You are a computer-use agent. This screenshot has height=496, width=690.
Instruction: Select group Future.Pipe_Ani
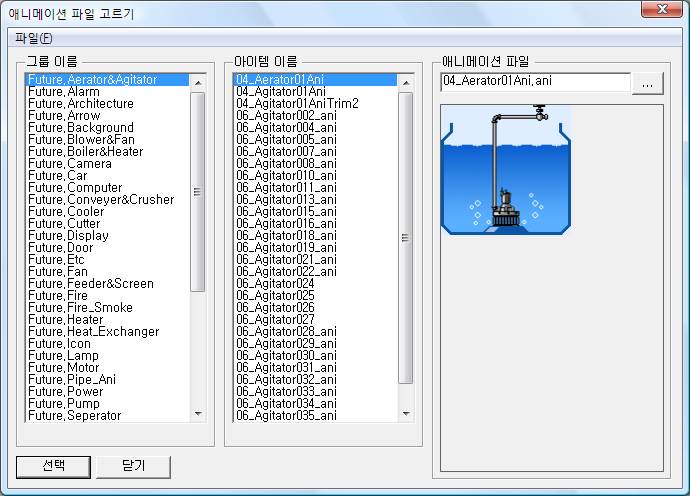click(108, 380)
